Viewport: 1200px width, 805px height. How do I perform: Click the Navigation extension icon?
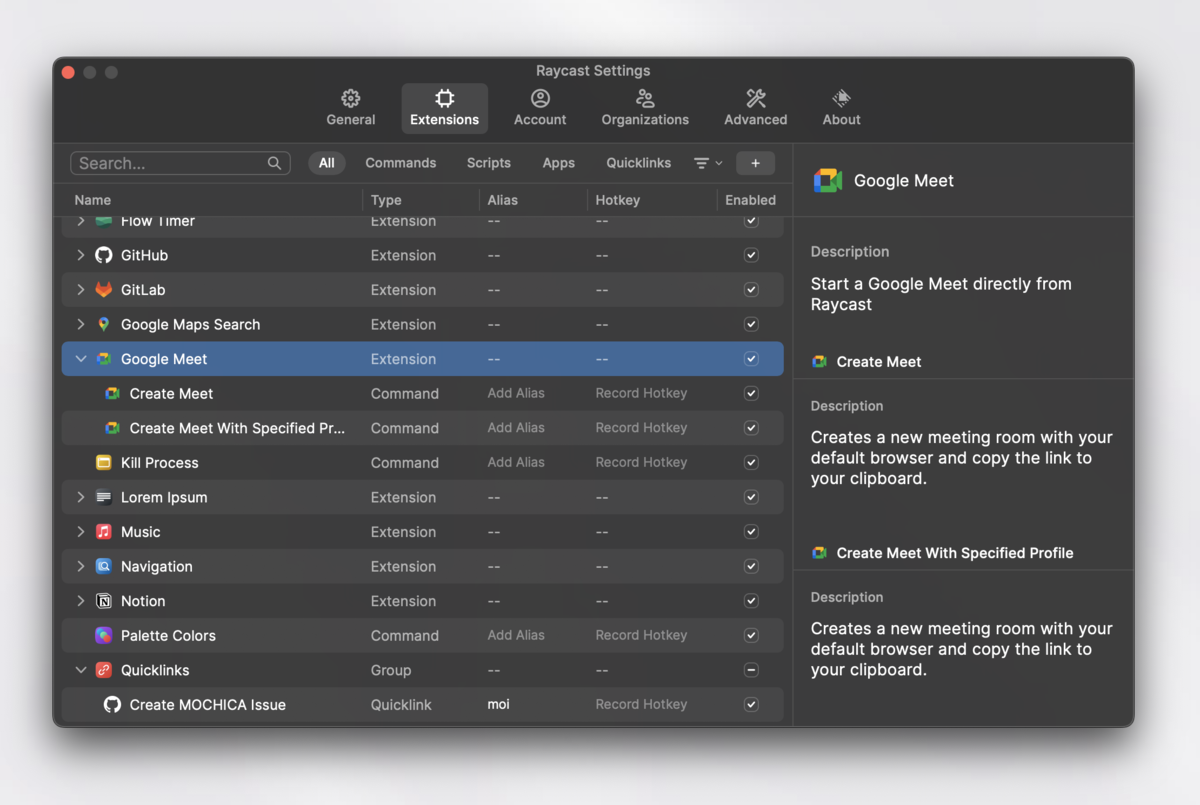tap(104, 566)
